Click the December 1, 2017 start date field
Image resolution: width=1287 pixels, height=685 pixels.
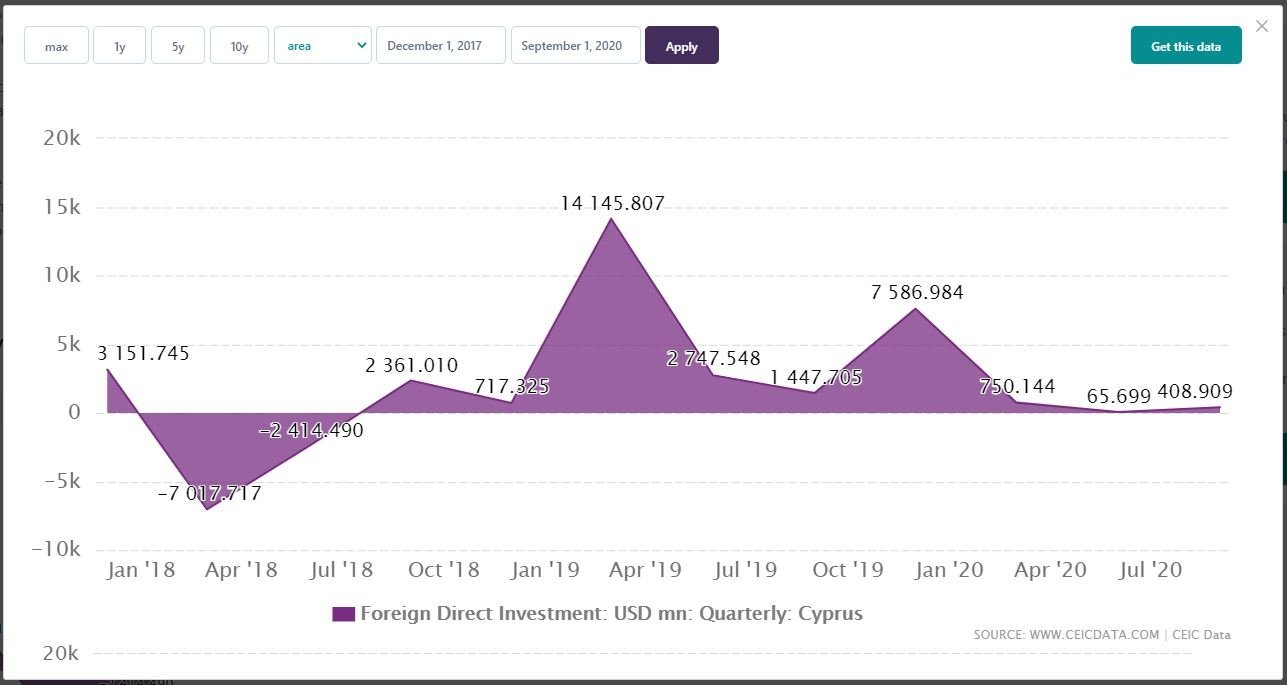[441, 46]
